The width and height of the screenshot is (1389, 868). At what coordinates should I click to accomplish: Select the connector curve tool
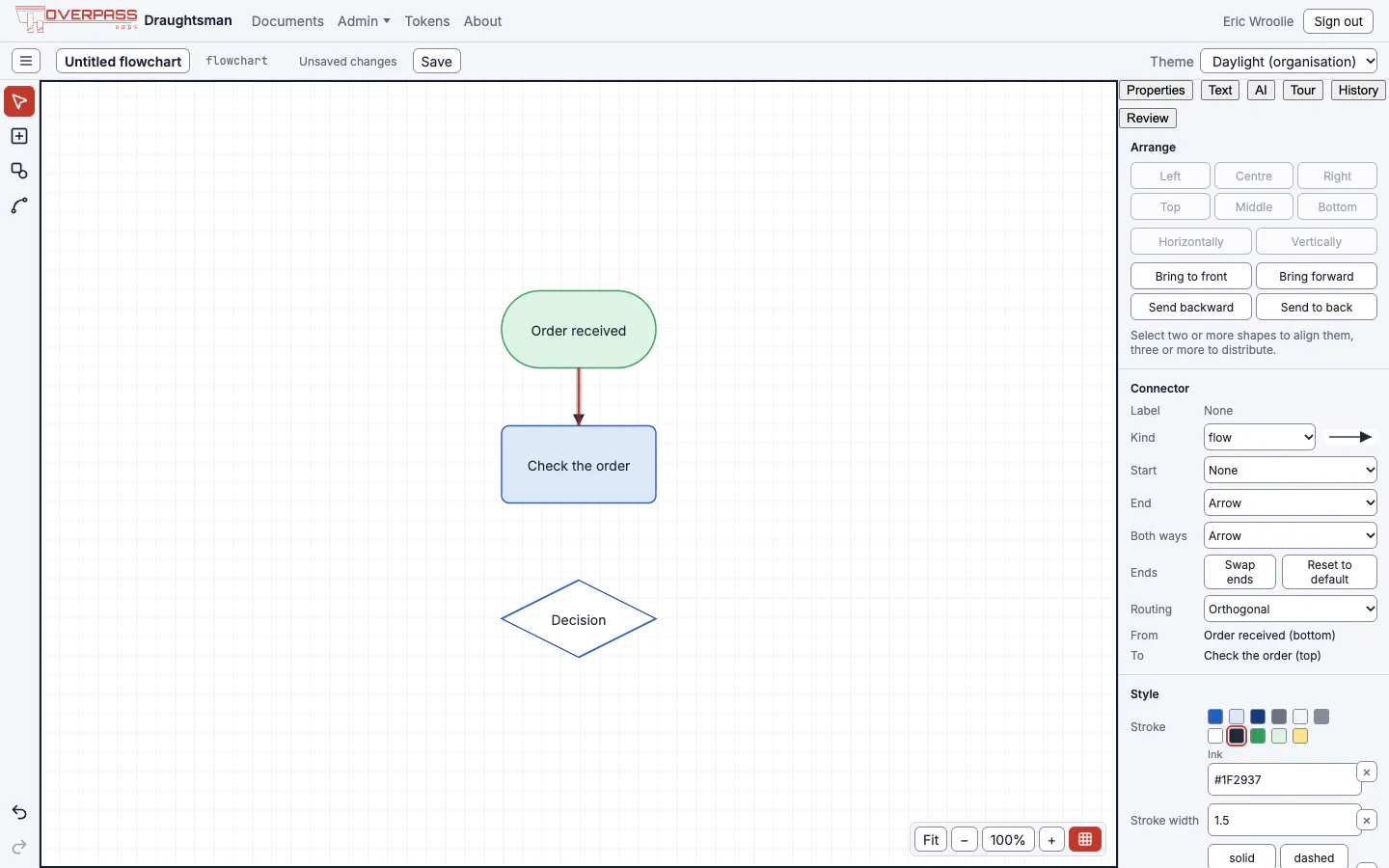[x=19, y=205]
